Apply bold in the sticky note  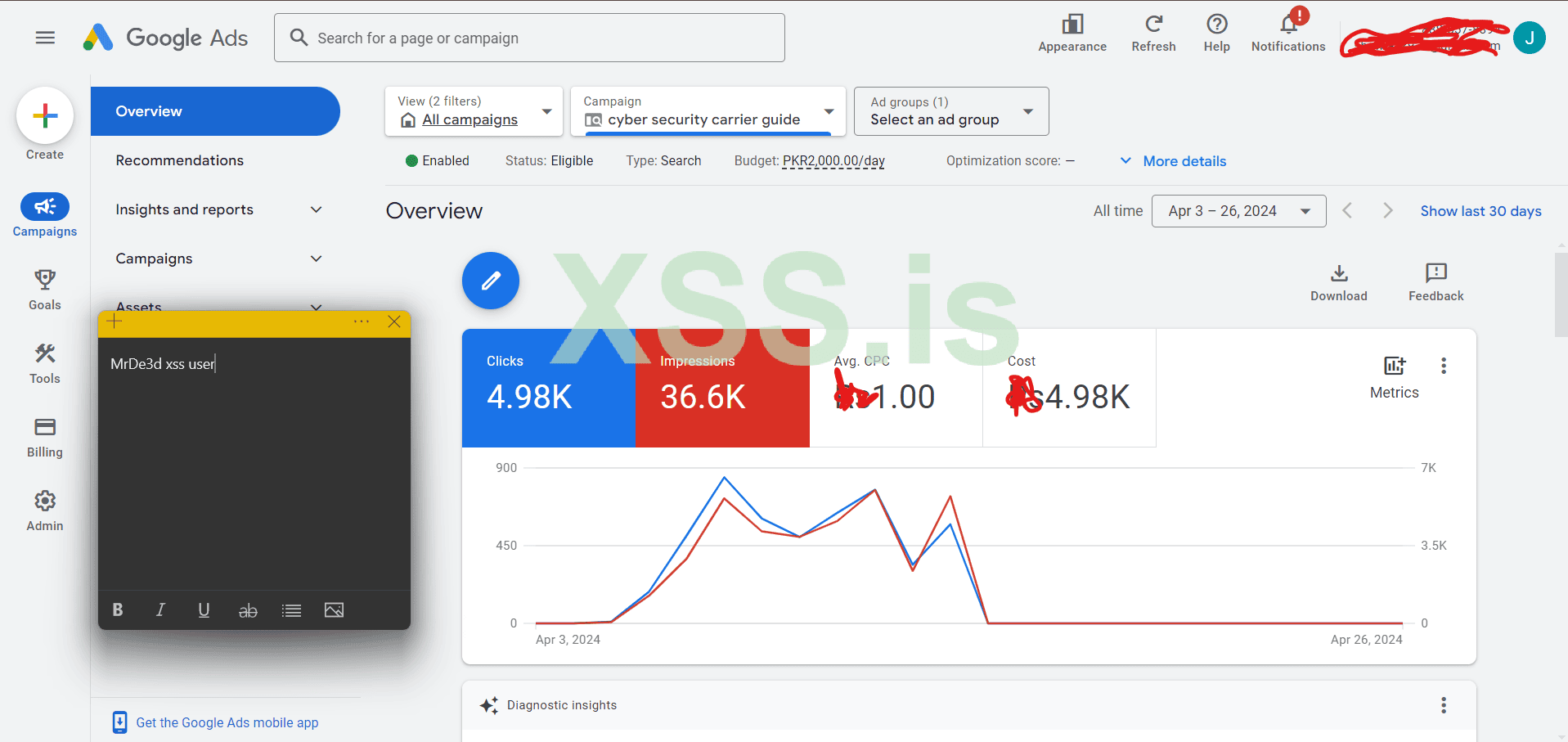pyautogui.click(x=118, y=610)
